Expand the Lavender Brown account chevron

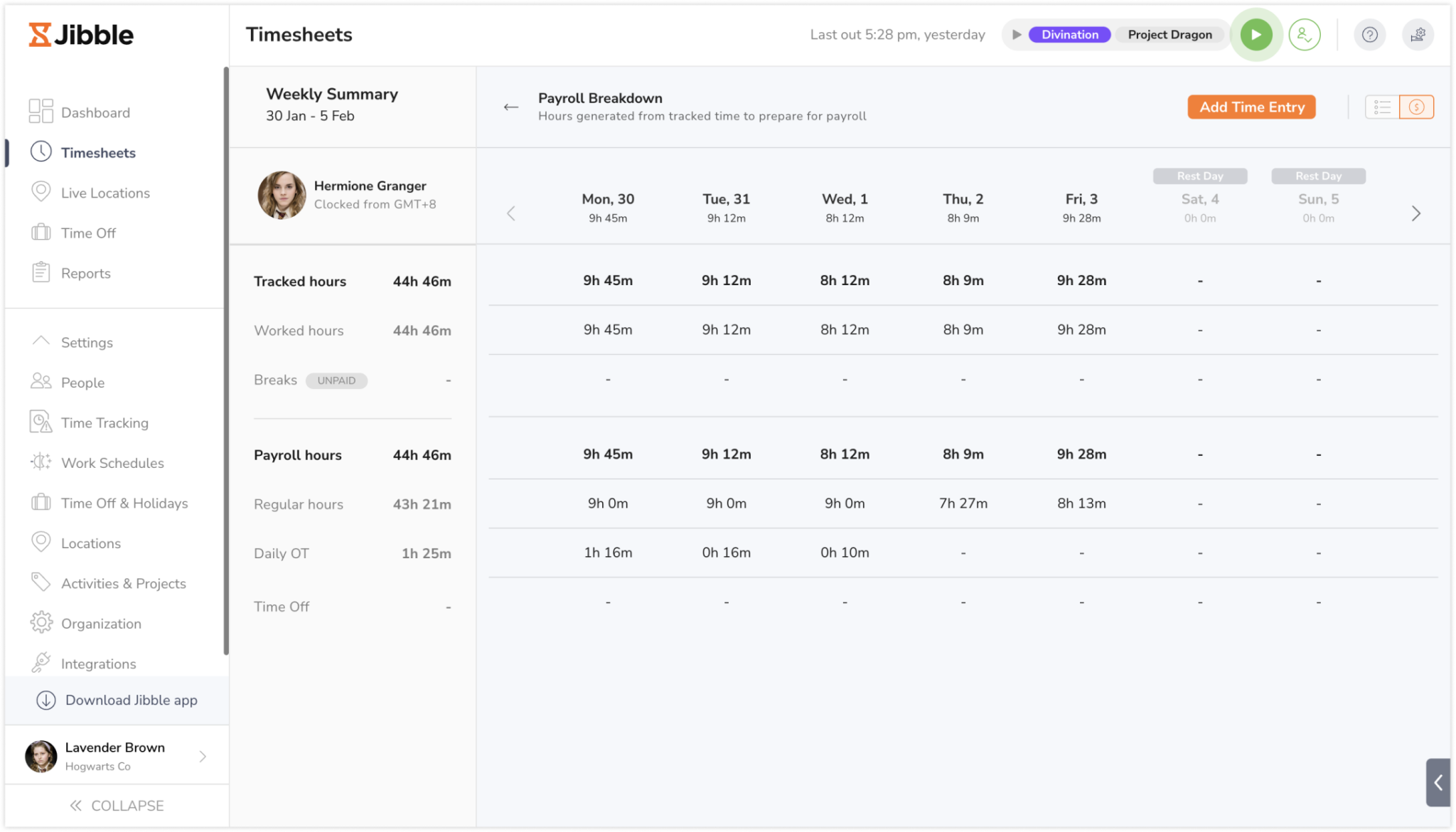(x=202, y=756)
